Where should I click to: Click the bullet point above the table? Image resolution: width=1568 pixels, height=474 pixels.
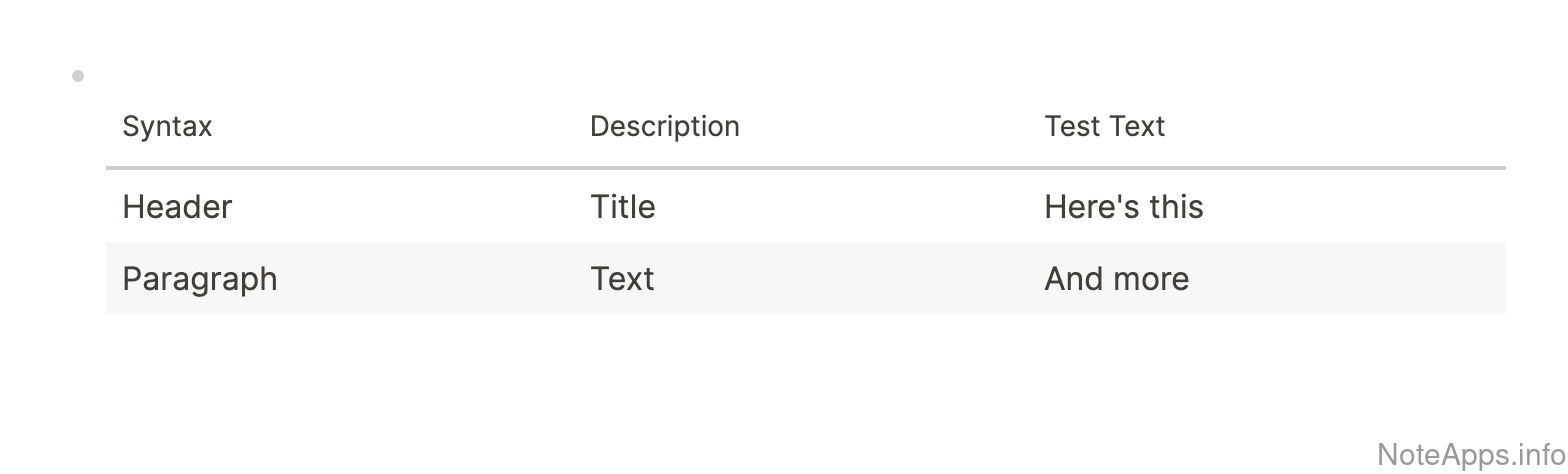pyautogui.click(x=78, y=76)
